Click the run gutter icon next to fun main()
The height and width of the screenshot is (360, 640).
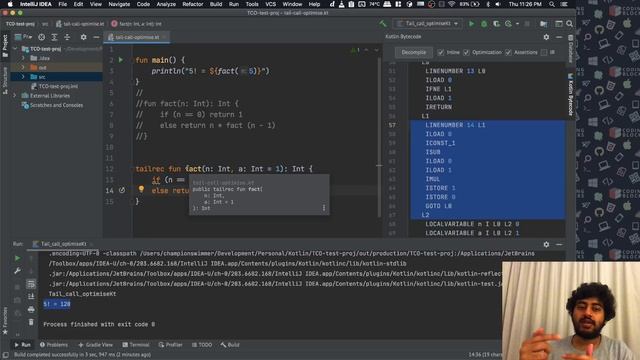120,60
